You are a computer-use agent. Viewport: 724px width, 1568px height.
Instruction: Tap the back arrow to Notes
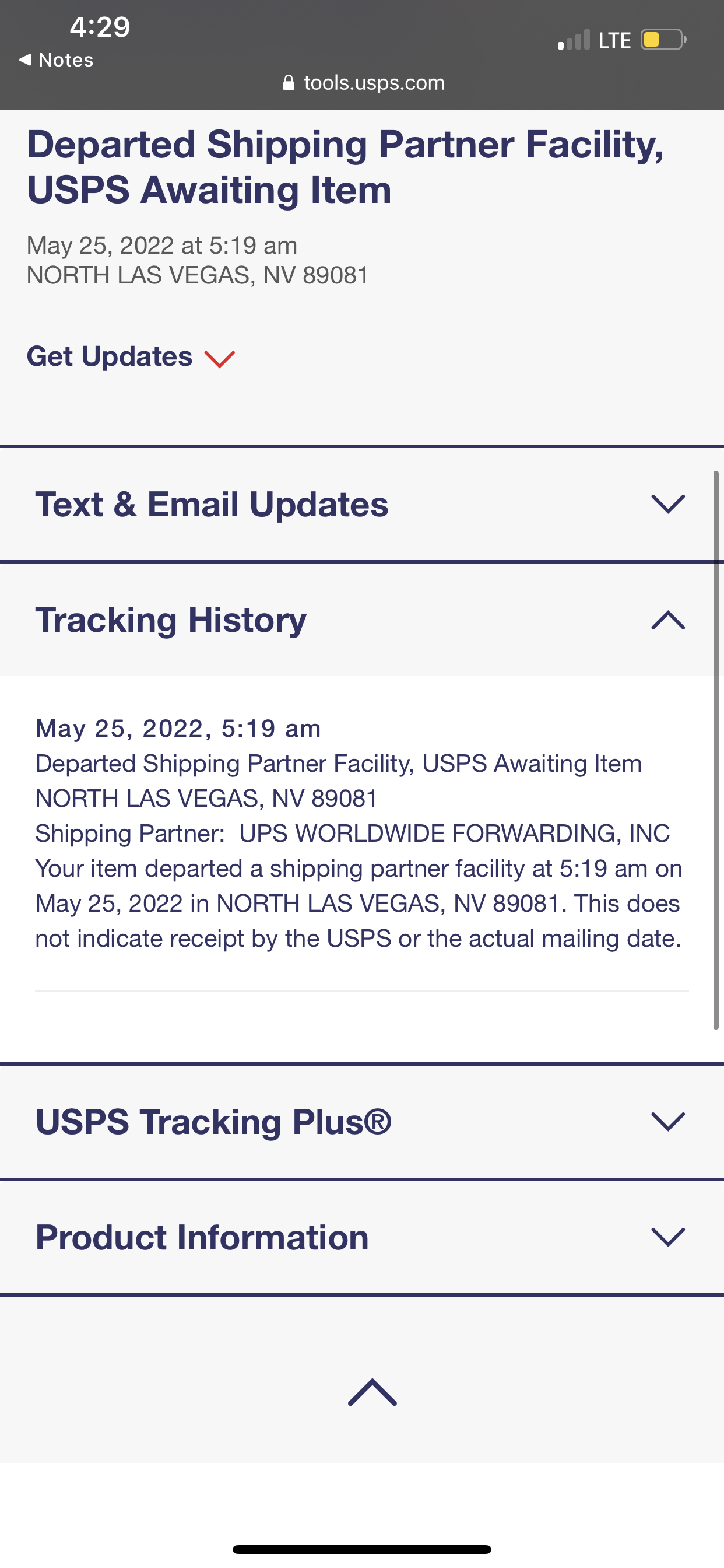[x=26, y=60]
